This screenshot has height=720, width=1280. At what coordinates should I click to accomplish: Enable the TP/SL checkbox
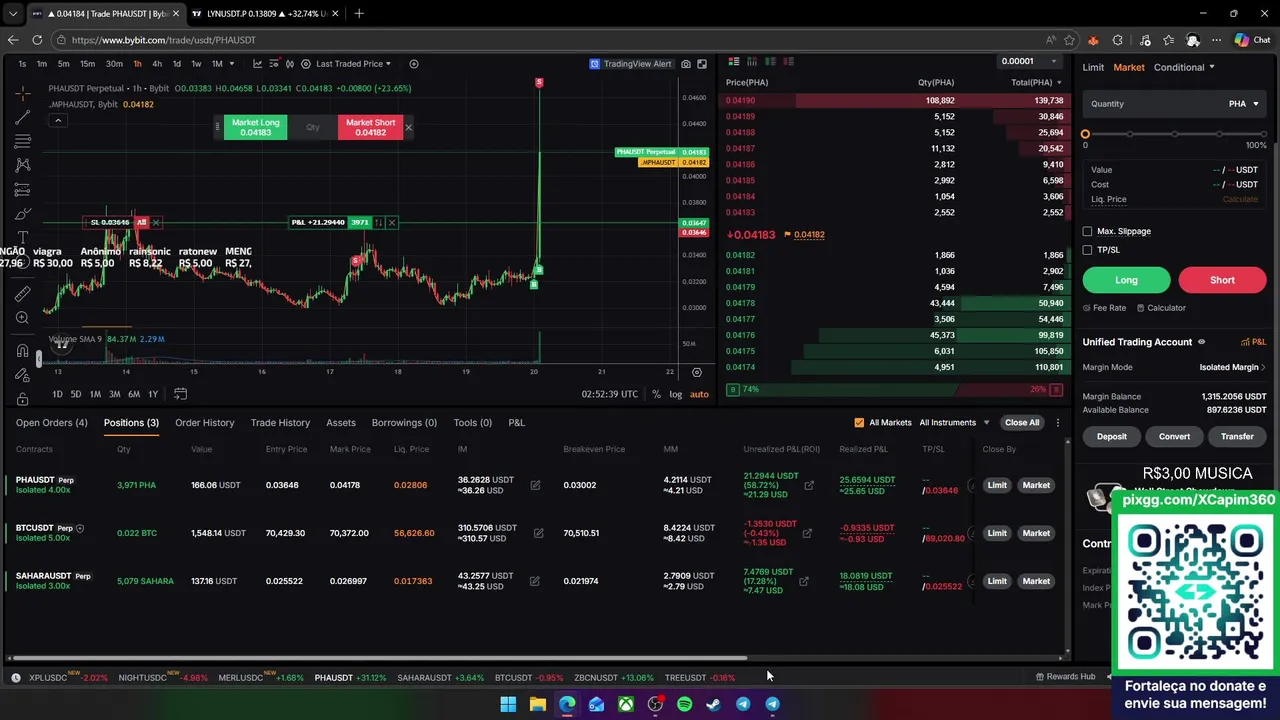coord(1087,250)
